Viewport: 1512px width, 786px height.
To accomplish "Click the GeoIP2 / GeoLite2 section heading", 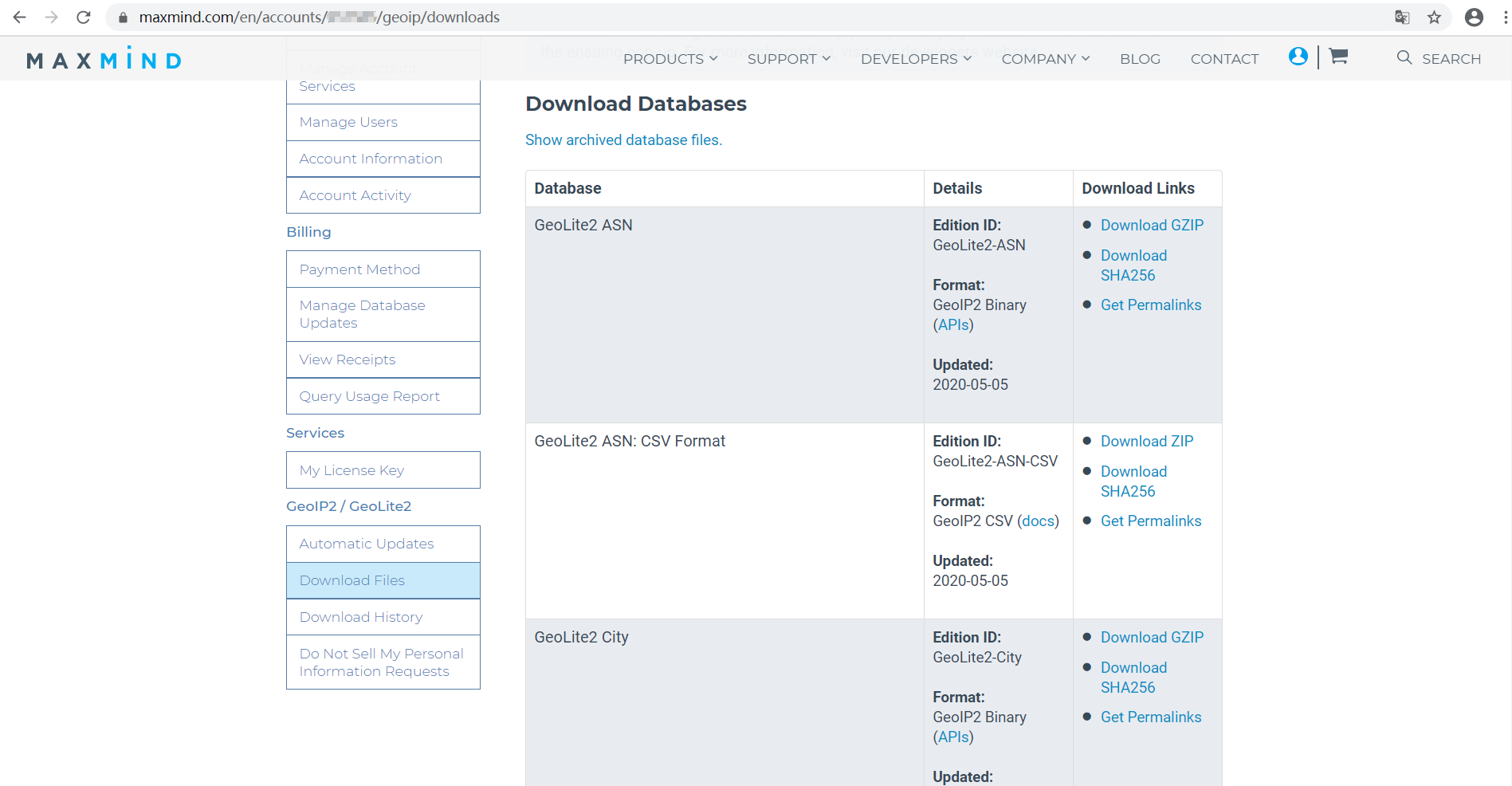I will point(348,506).
